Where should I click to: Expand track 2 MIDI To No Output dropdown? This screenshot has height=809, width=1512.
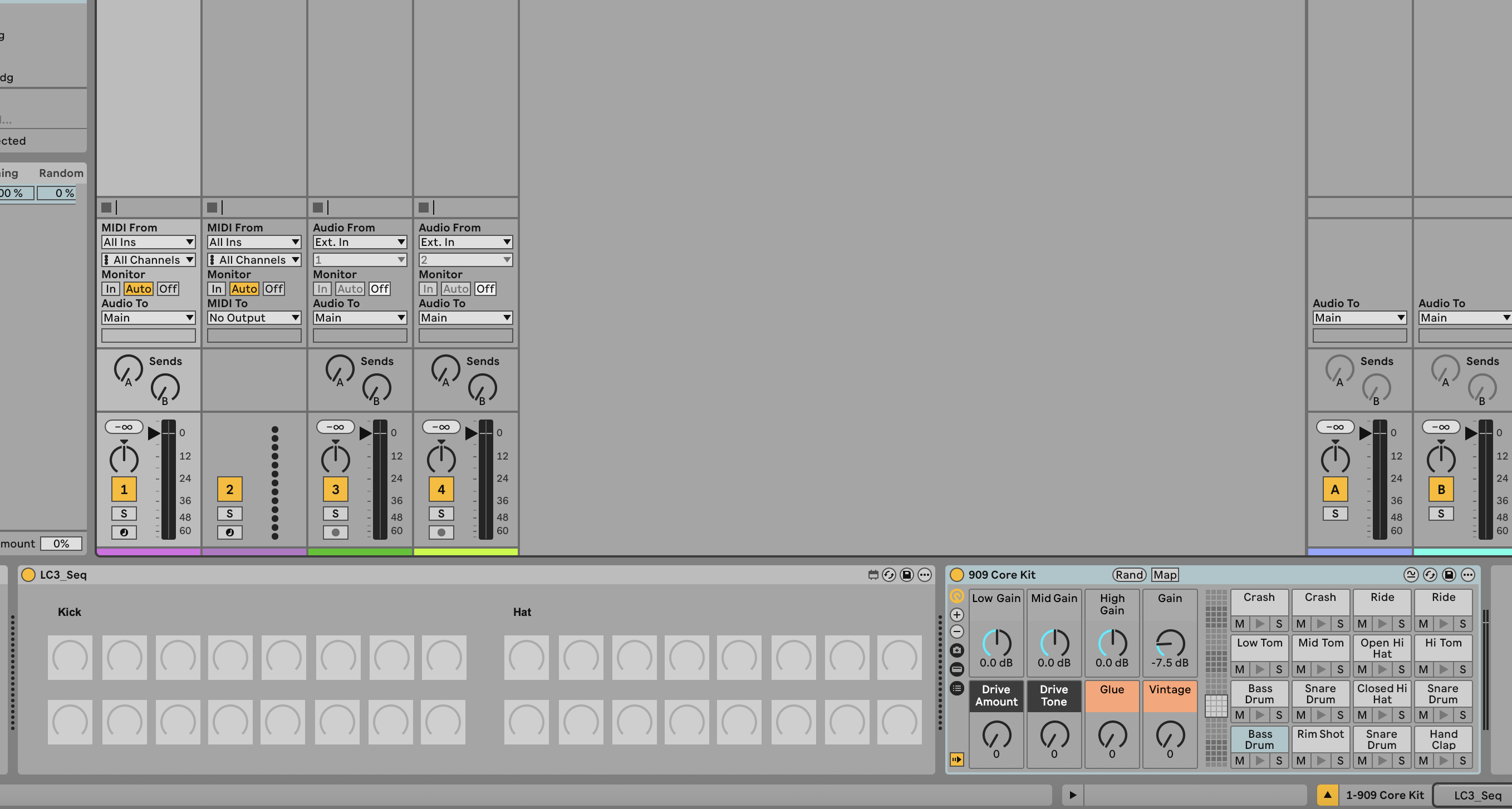coord(253,317)
